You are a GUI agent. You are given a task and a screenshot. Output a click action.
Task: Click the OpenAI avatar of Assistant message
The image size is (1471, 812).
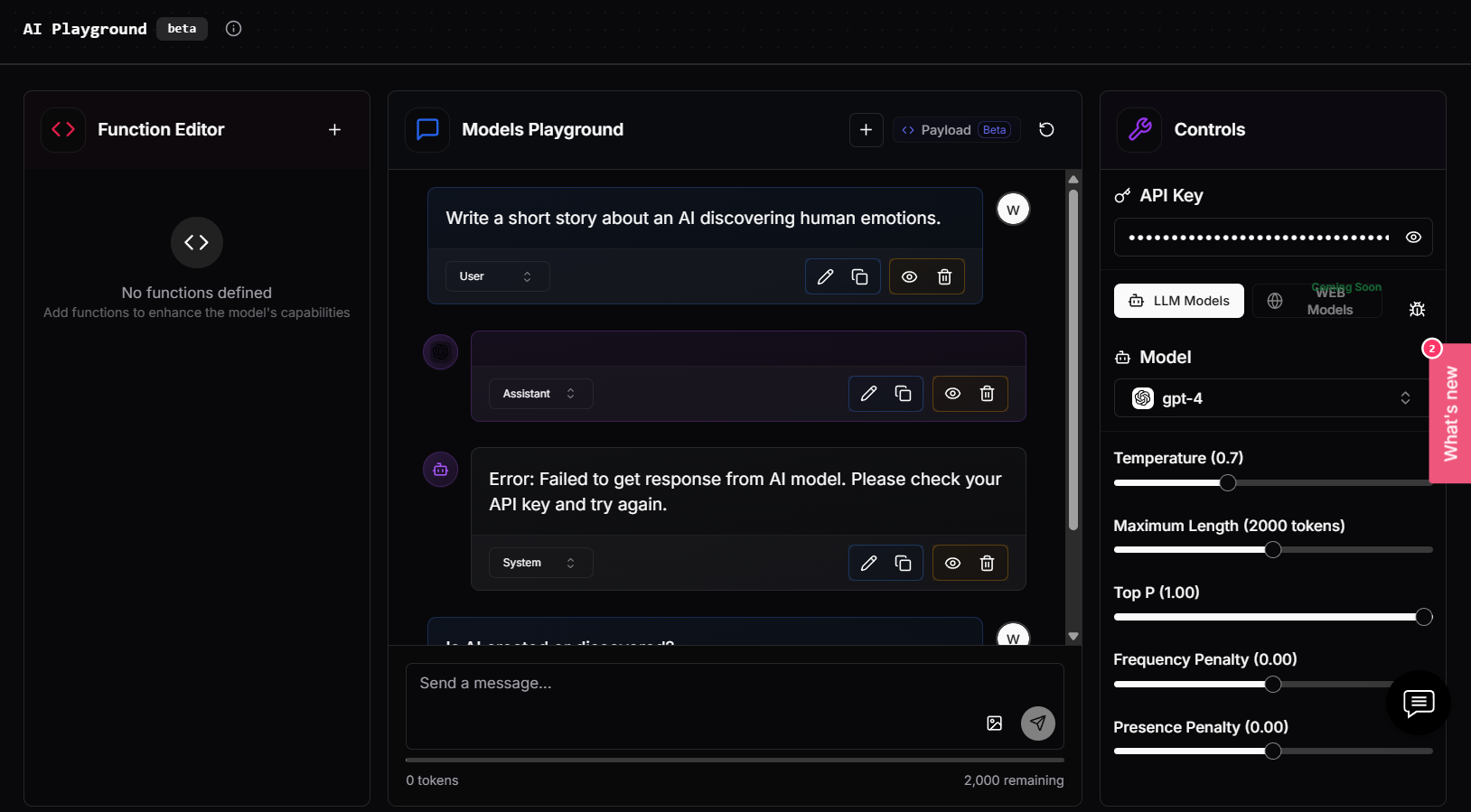click(441, 352)
